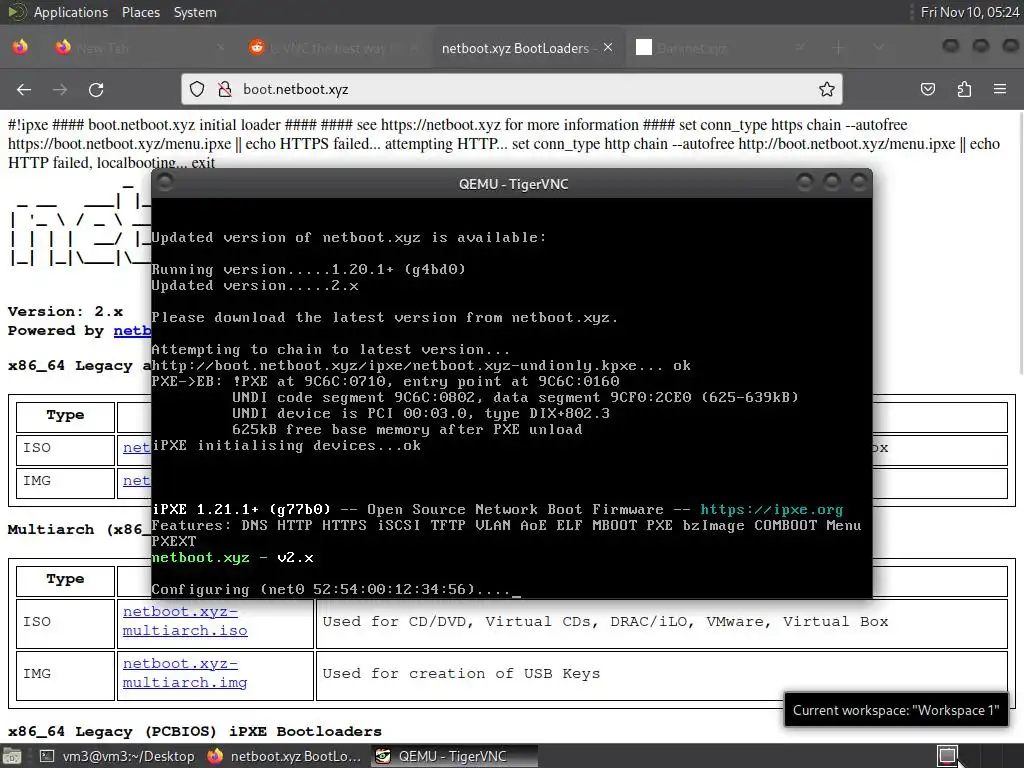
Task: Open the Pocket save icon
Action: pyautogui.click(x=928, y=89)
